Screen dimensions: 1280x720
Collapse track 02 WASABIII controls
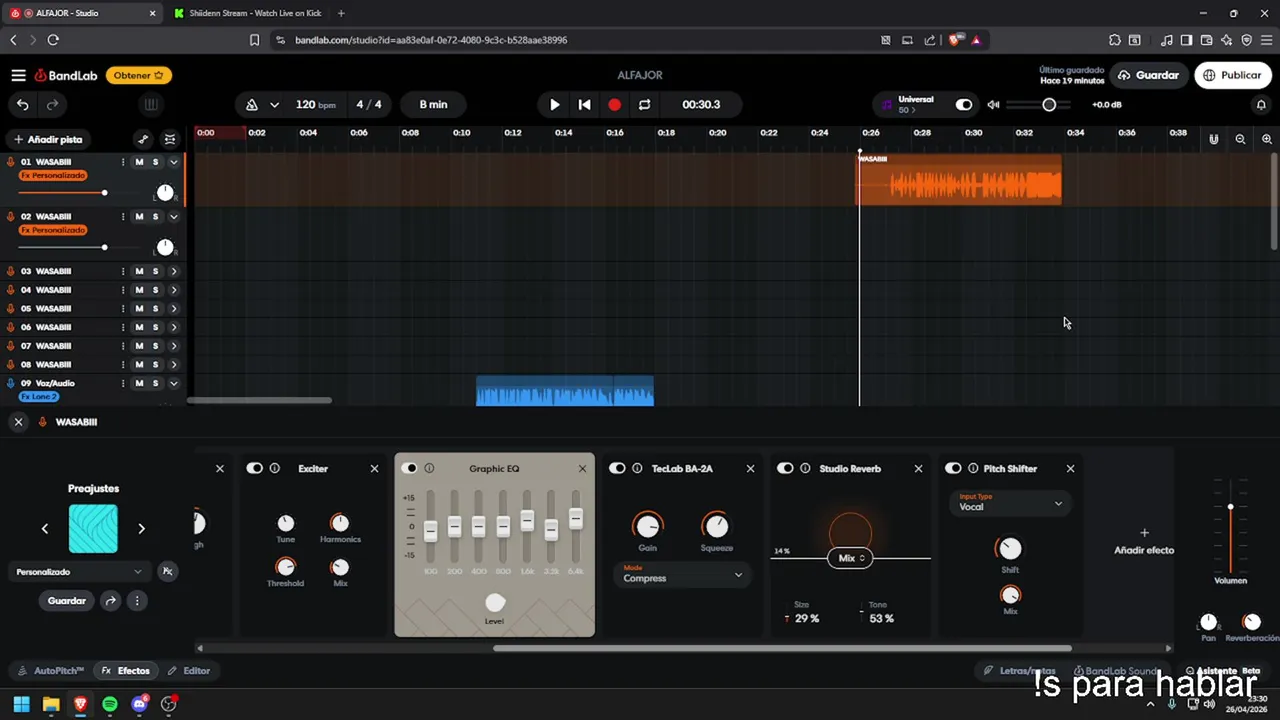174,217
